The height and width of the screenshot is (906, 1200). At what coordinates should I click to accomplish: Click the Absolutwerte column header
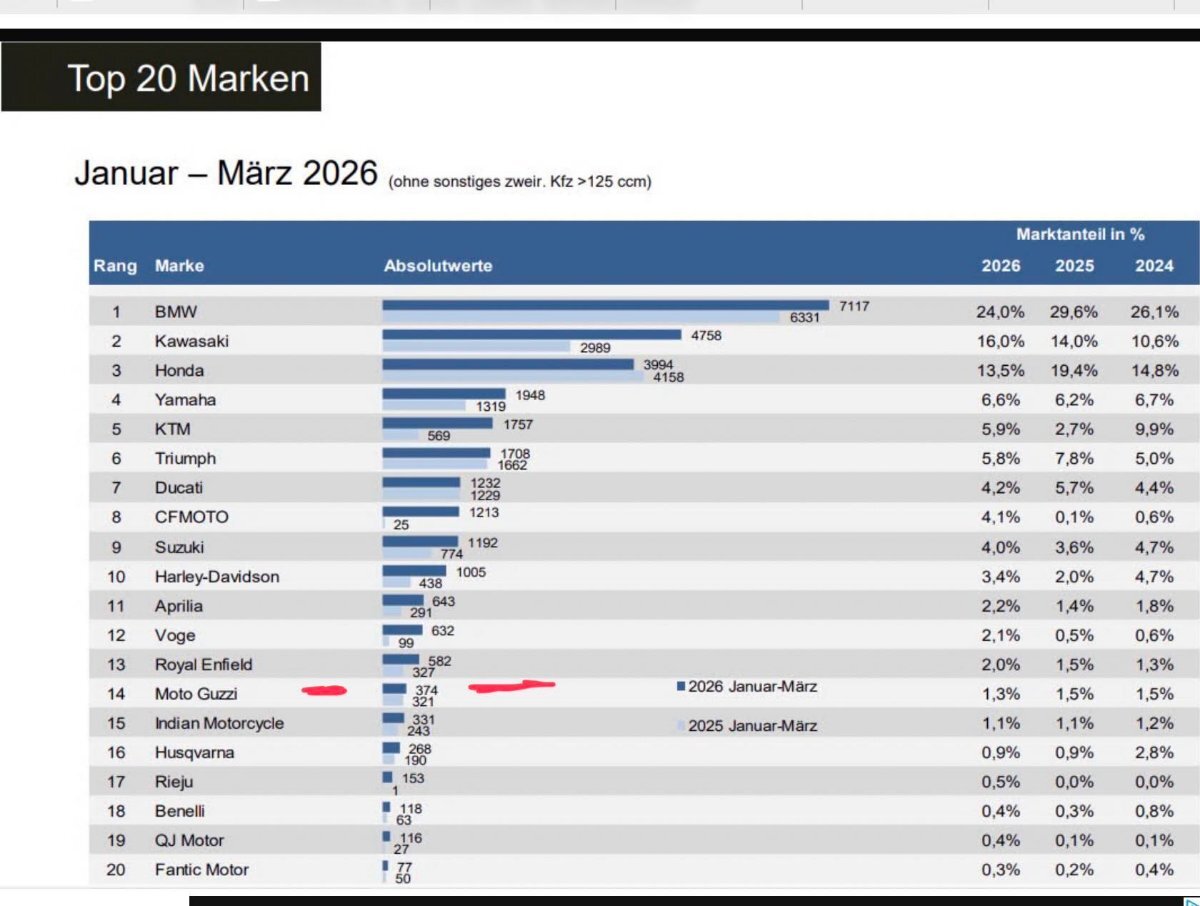(x=438, y=266)
